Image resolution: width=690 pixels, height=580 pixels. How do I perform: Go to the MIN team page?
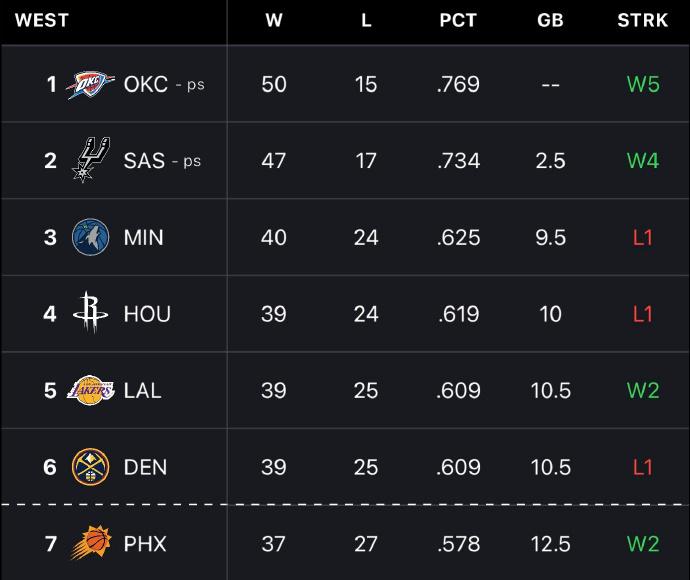pyautogui.click(x=143, y=238)
